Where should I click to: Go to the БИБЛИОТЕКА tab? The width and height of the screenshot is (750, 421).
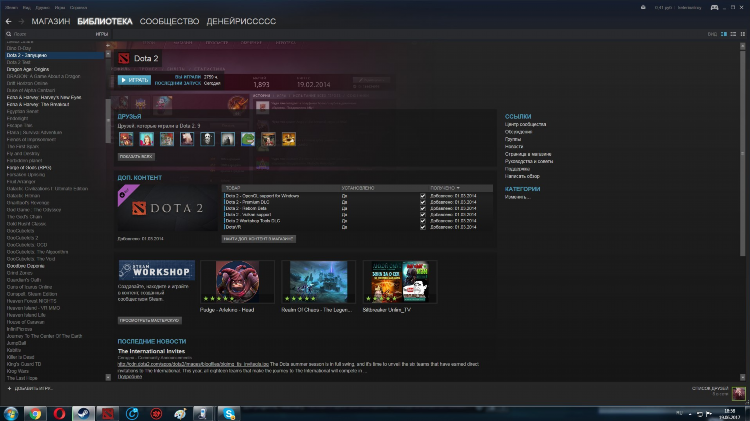click(105, 22)
